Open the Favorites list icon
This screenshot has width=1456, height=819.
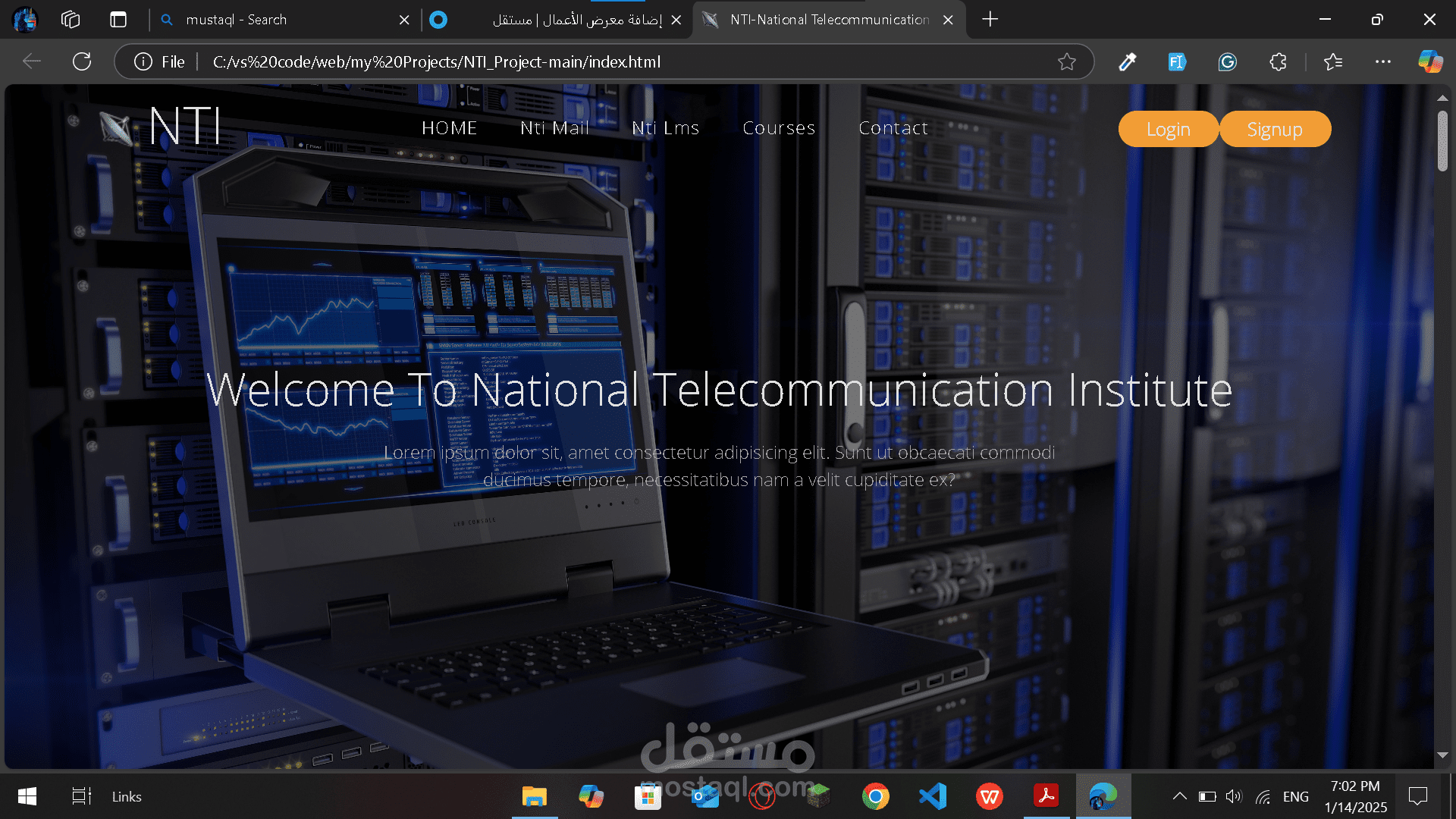1333,61
